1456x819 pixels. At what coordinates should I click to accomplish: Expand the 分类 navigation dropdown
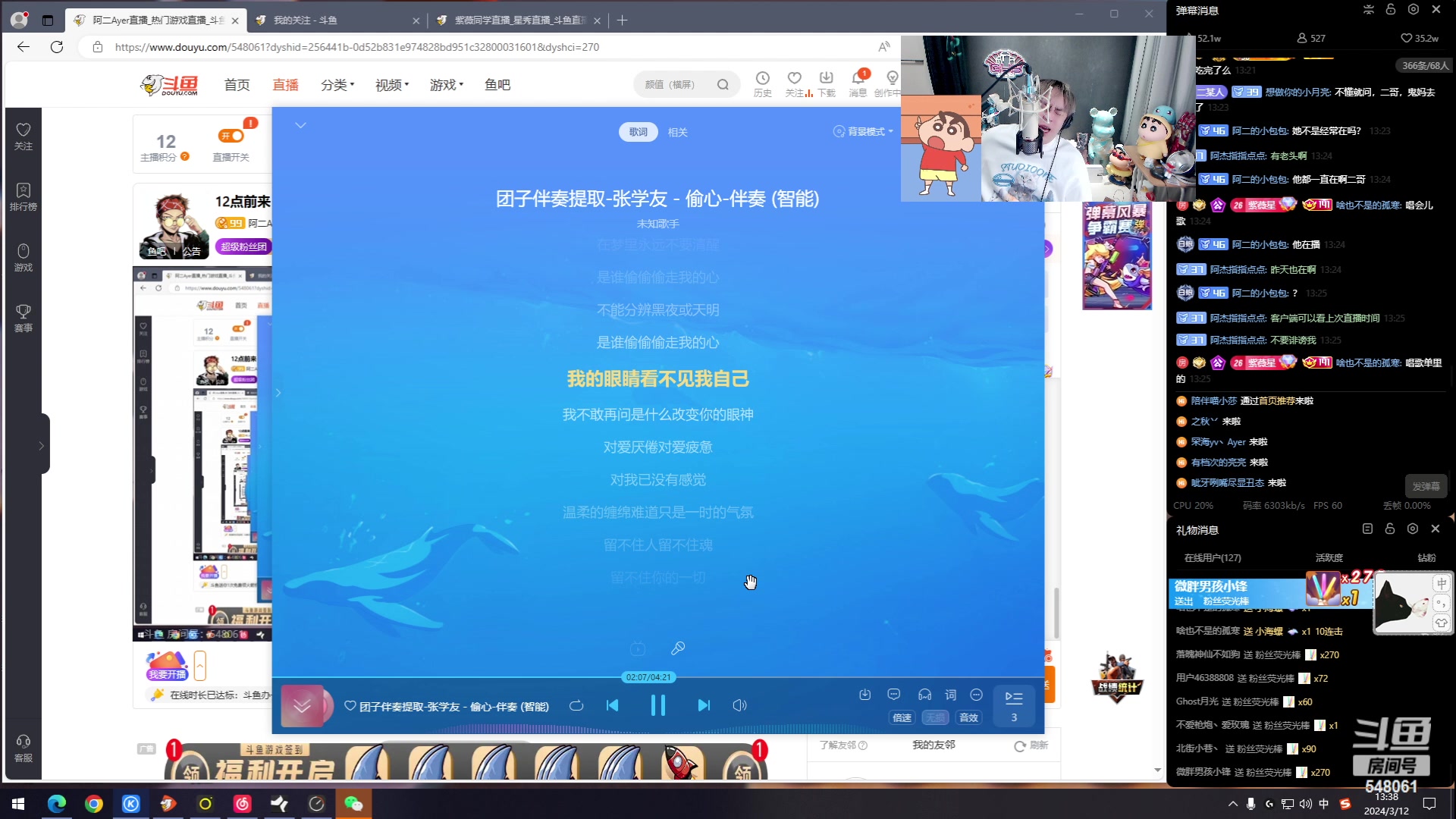(337, 85)
